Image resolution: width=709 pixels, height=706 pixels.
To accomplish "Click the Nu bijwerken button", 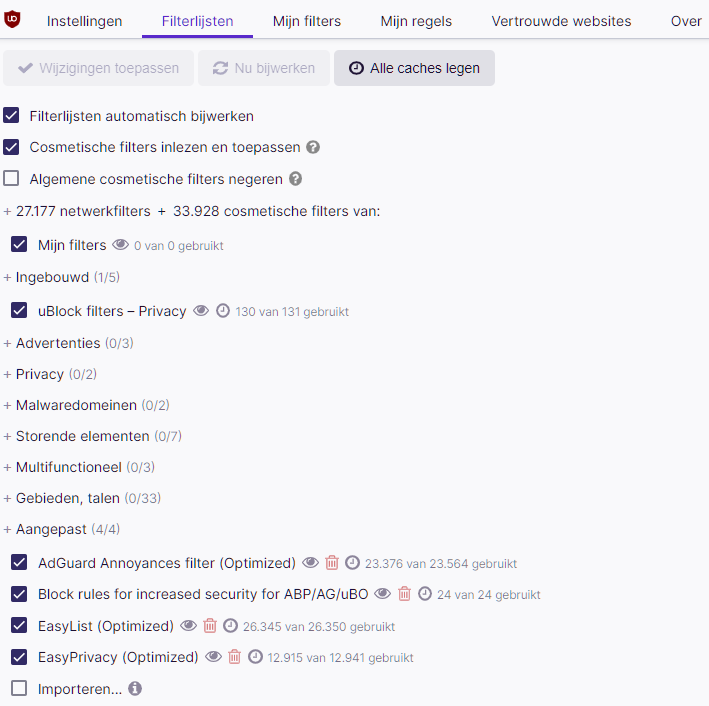I will pyautogui.click(x=264, y=68).
